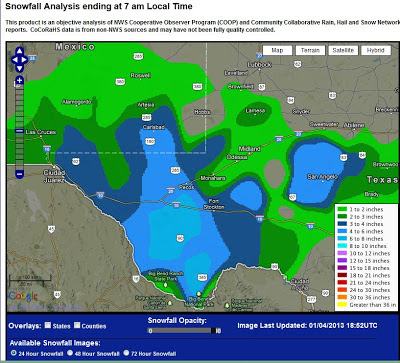Zoom in with the plus button
Viewport: 400px width, 363px height.
pos(20,80)
